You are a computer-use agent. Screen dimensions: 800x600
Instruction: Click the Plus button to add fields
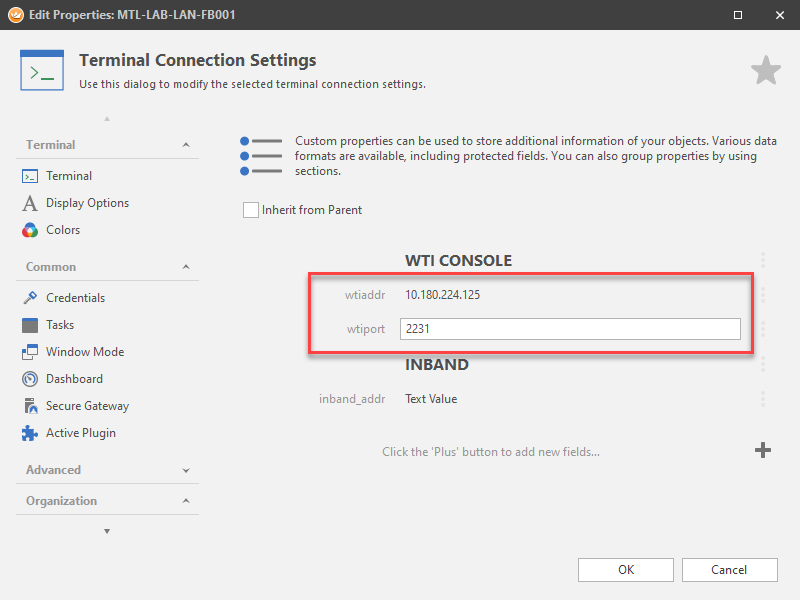click(x=762, y=451)
